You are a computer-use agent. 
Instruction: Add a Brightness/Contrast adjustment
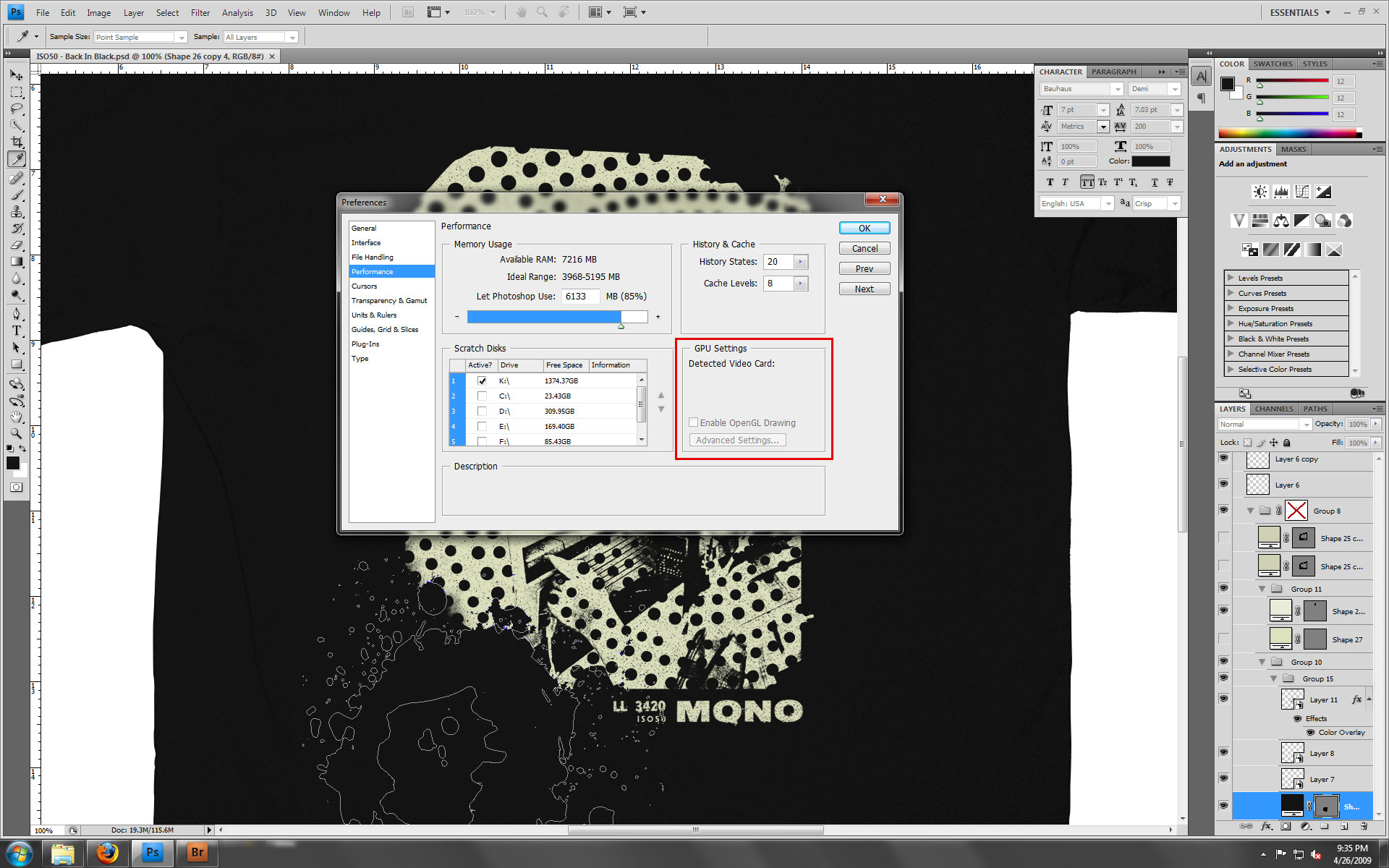point(1260,192)
